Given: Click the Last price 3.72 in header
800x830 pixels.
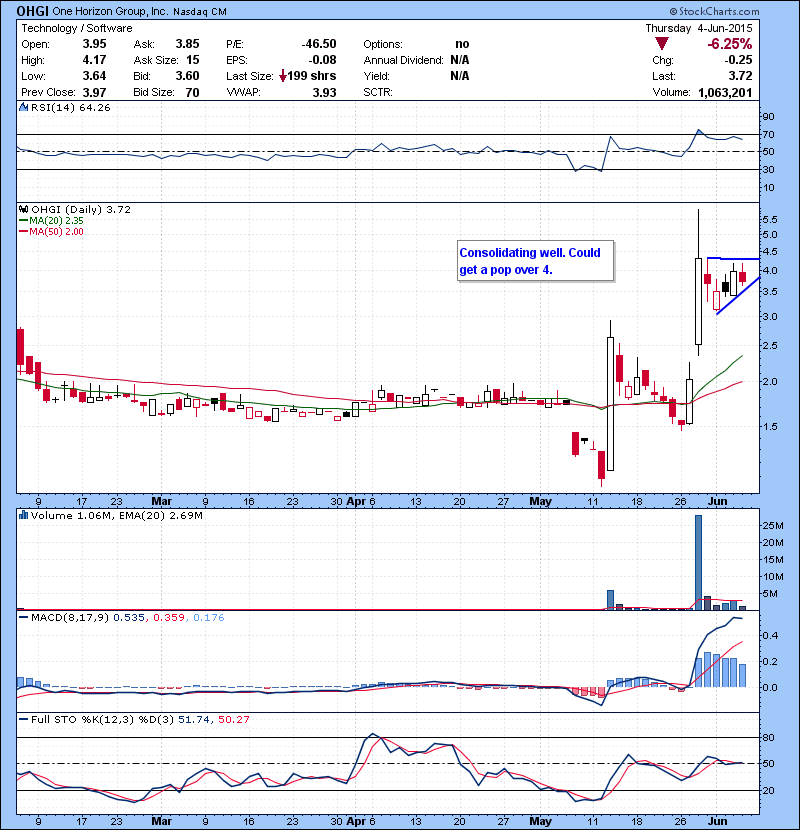Looking at the screenshot, I should (x=740, y=76).
